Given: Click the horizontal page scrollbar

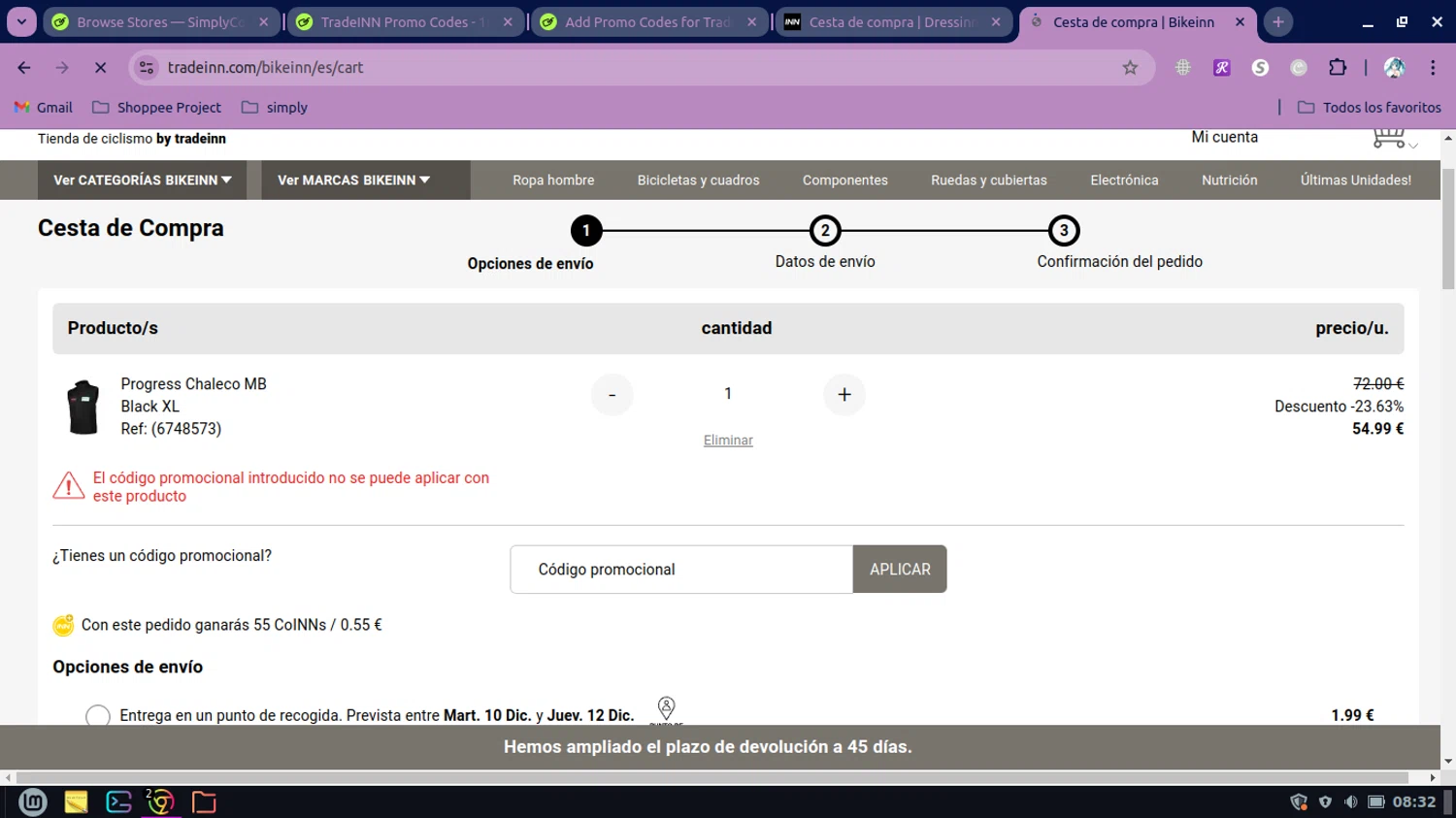Looking at the screenshot, I should [712, 777].
